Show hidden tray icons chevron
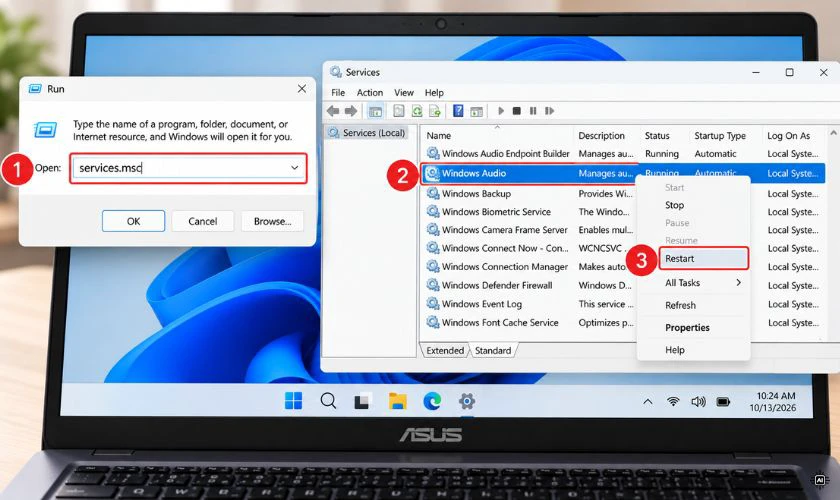 pyautogui.click(x=648, y=401)
